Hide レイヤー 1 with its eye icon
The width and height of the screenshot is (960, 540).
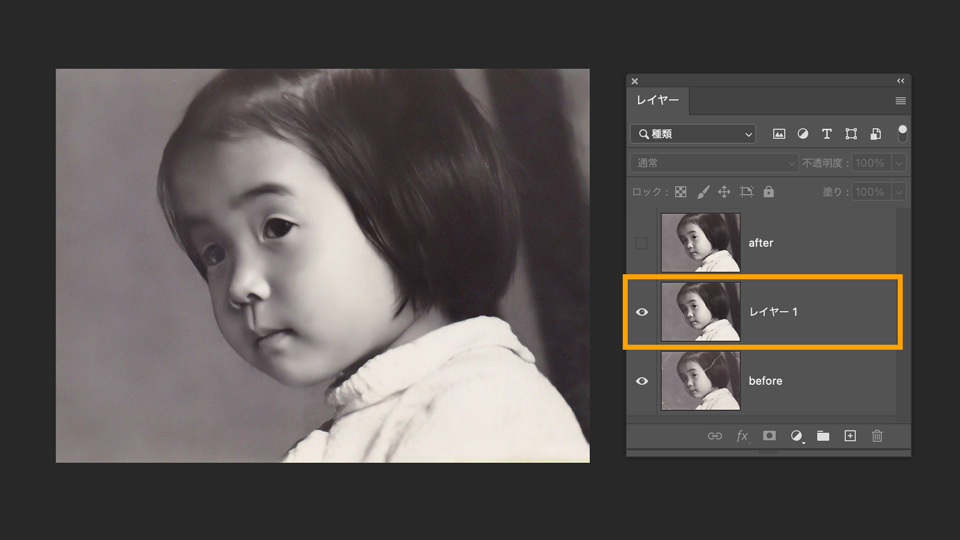pos(642,312)
